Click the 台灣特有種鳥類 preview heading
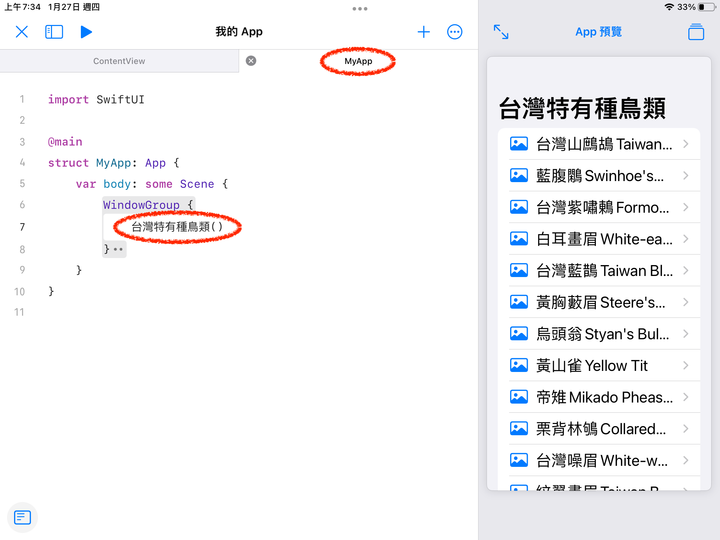The image size is (720, 540). (x=582, y=109)
